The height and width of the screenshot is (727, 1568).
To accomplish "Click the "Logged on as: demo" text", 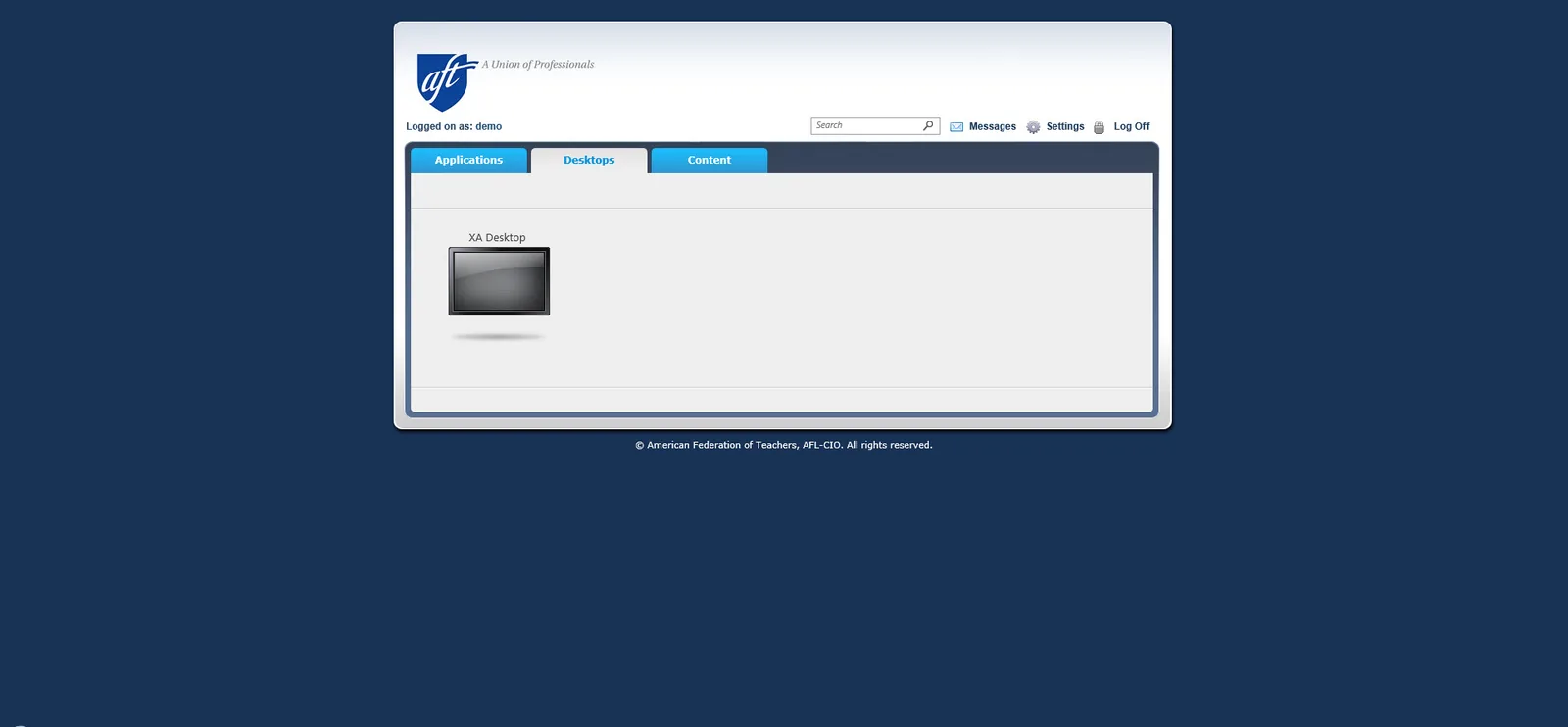I will (x=454, y=127).
